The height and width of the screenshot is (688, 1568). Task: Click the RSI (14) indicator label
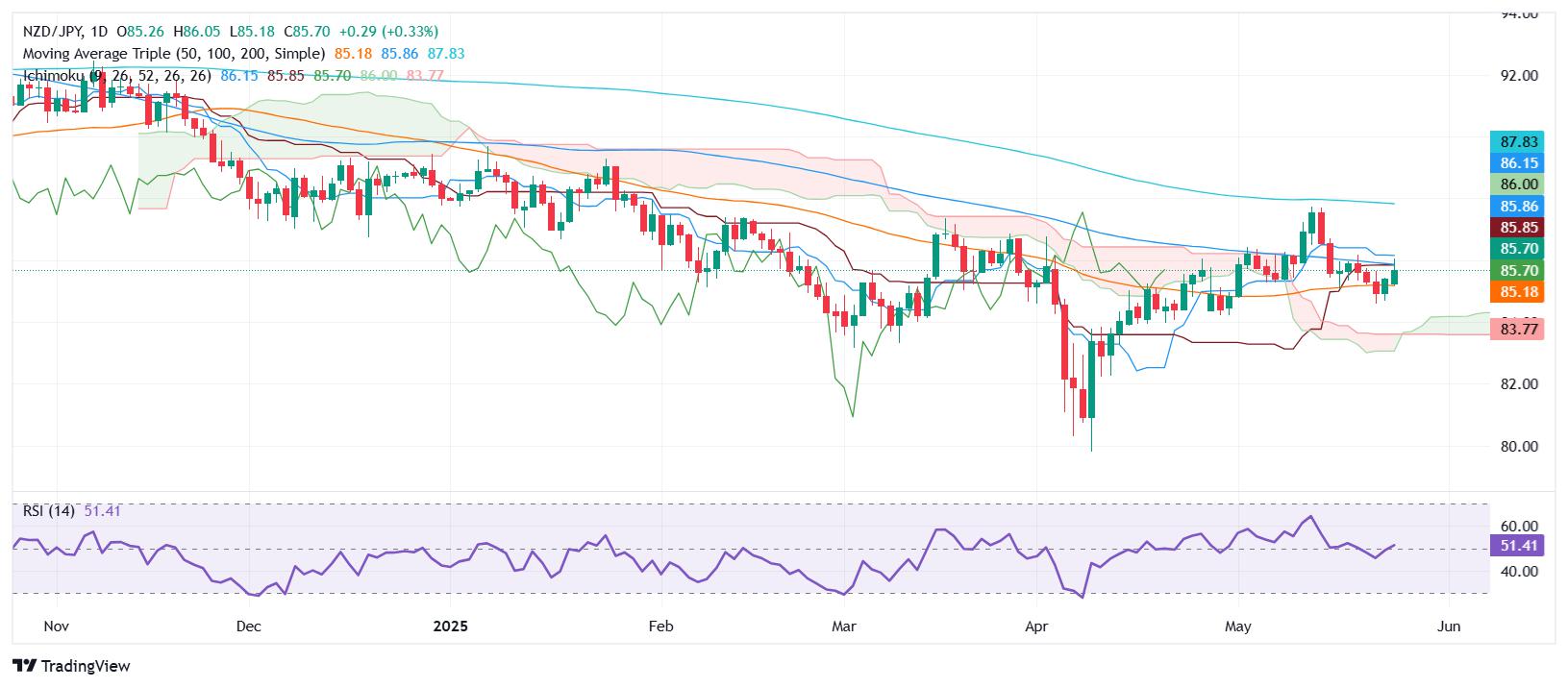49,511
